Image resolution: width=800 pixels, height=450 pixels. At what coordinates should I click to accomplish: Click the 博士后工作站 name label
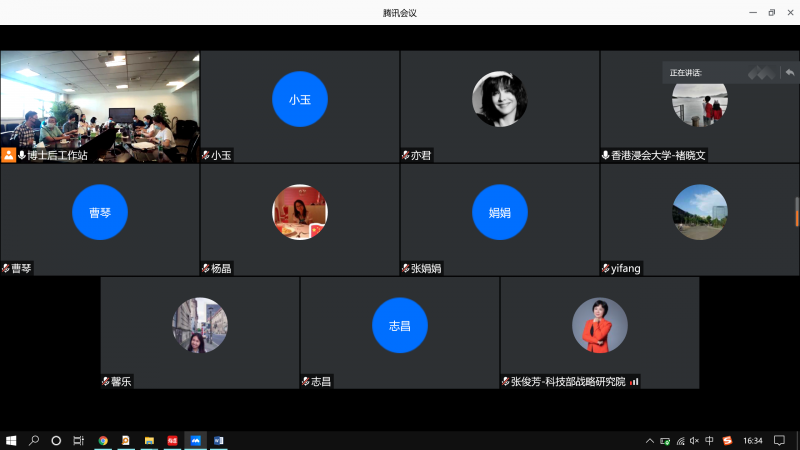click(57, 155)
